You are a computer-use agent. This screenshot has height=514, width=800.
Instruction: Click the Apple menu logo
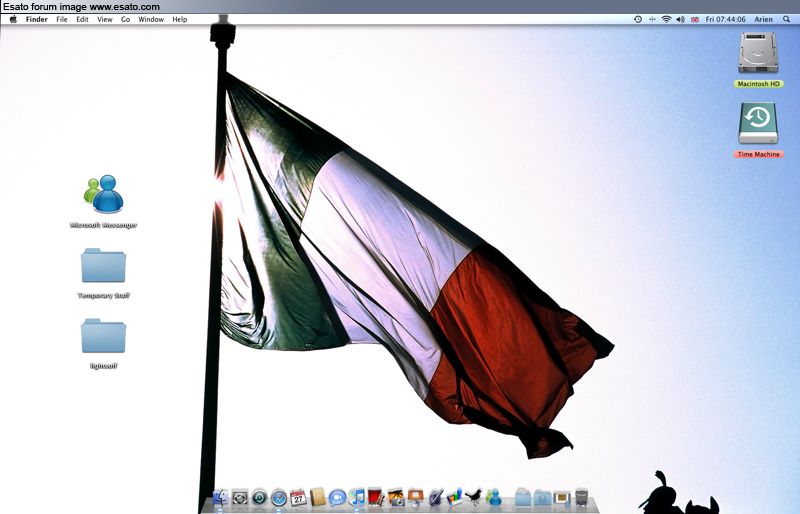[x=13, y=19]
